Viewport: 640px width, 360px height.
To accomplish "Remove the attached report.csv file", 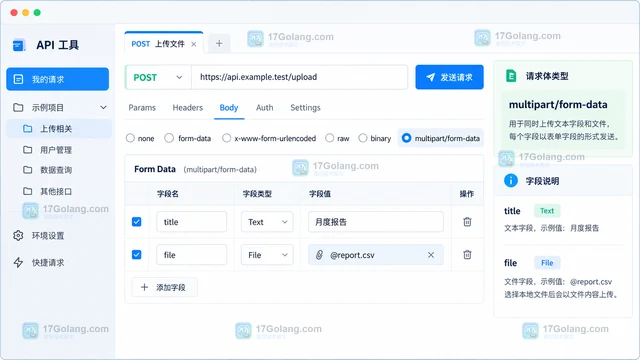I will [431, 255].
